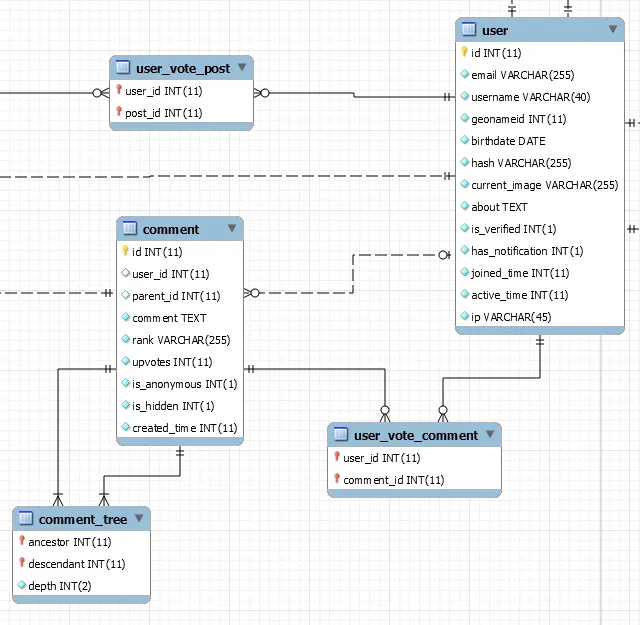
Task: Select 'is_hidden INT(1)' column
Action: click(x=173, y=406)
